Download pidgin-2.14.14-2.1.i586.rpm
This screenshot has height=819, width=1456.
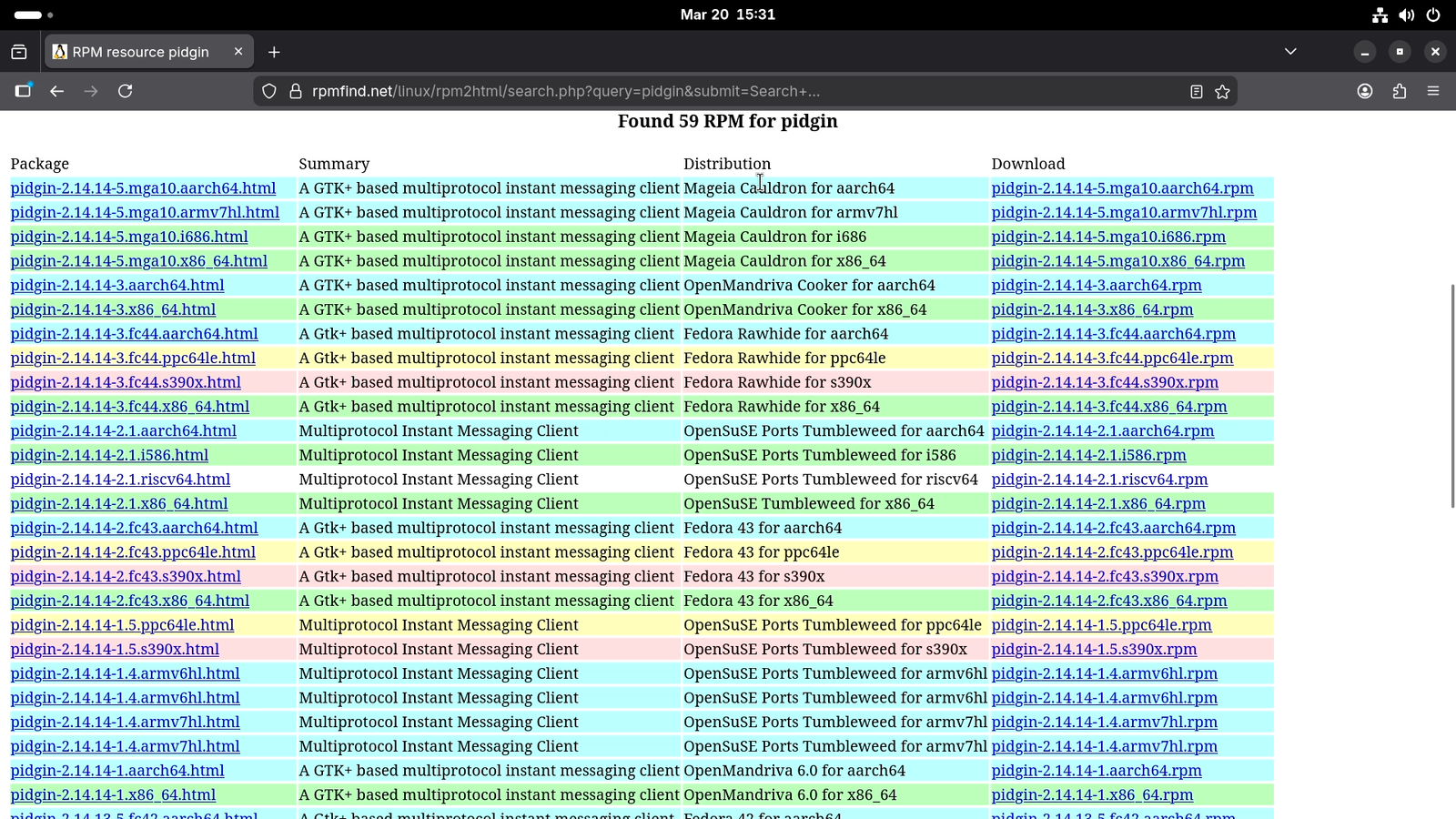click(1088, 455)
